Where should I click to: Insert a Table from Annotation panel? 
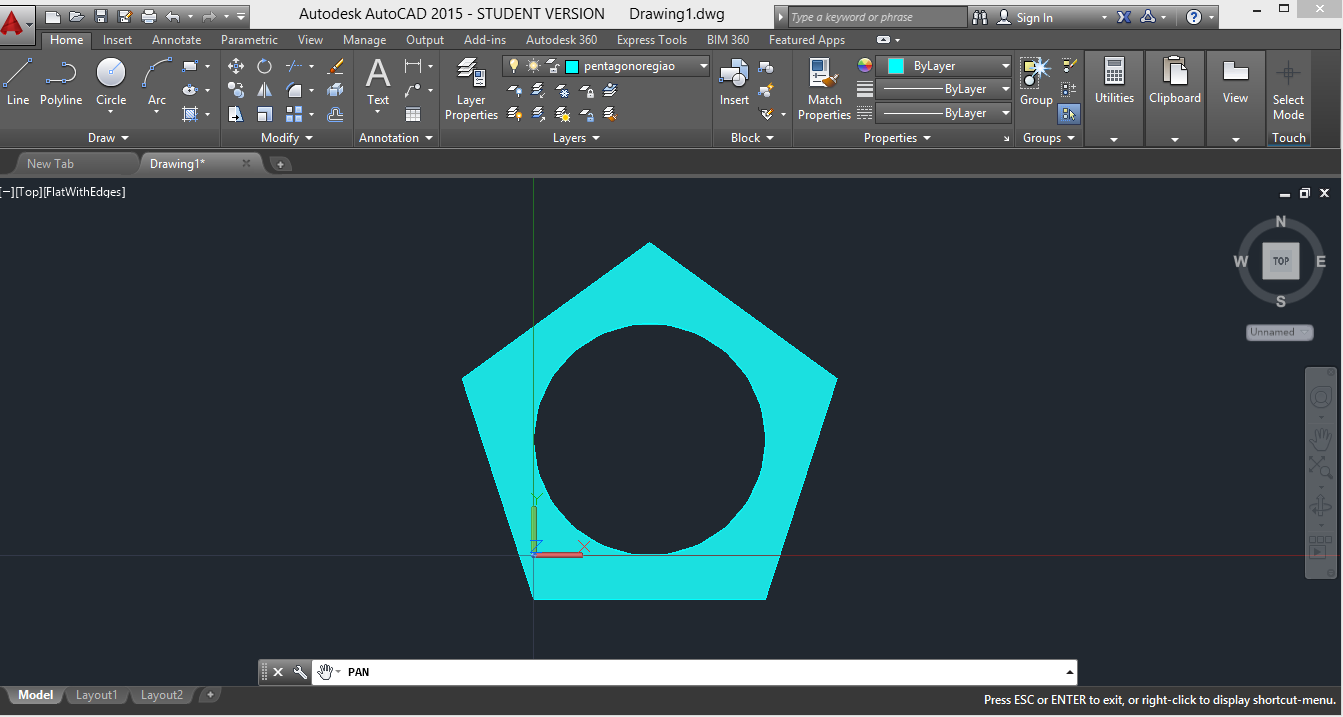click(413, 114)
